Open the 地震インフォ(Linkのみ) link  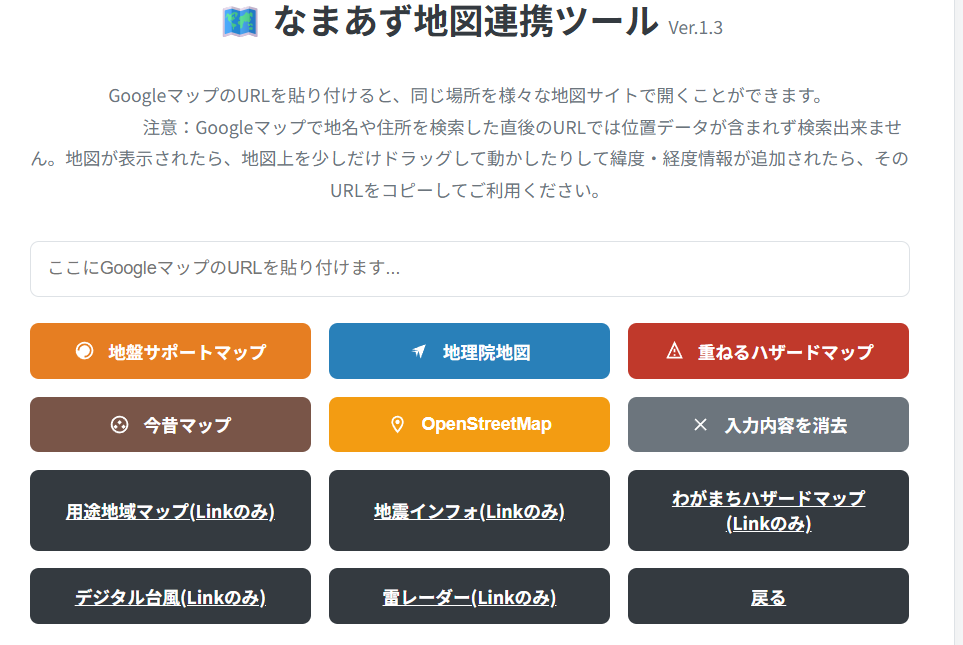coord(469,511)
